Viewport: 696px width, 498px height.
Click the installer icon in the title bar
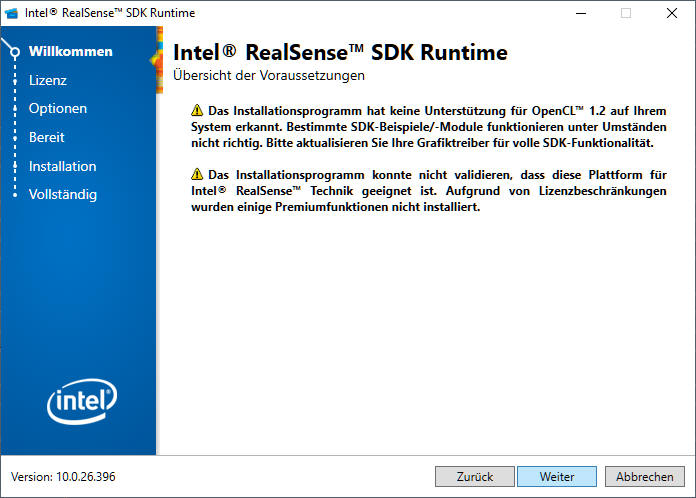pyautogui.click(x=12, y=13)
